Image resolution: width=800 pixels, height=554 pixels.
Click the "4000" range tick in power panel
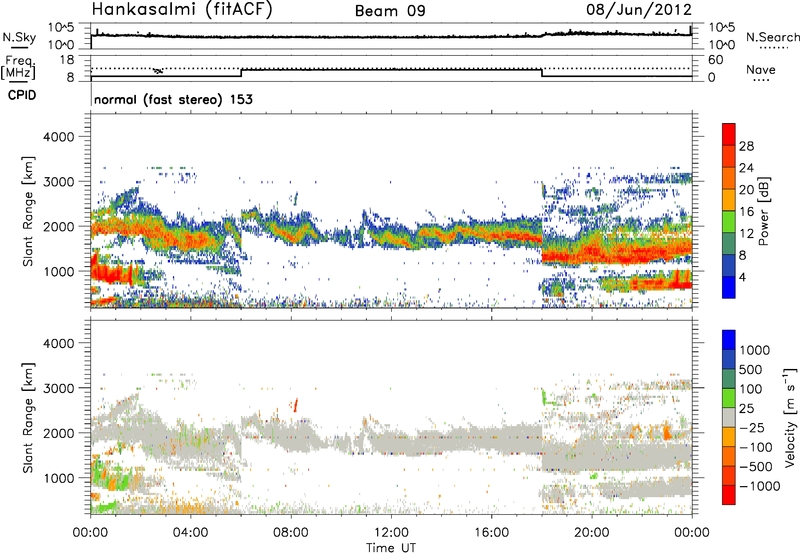(x=59, y=137)
